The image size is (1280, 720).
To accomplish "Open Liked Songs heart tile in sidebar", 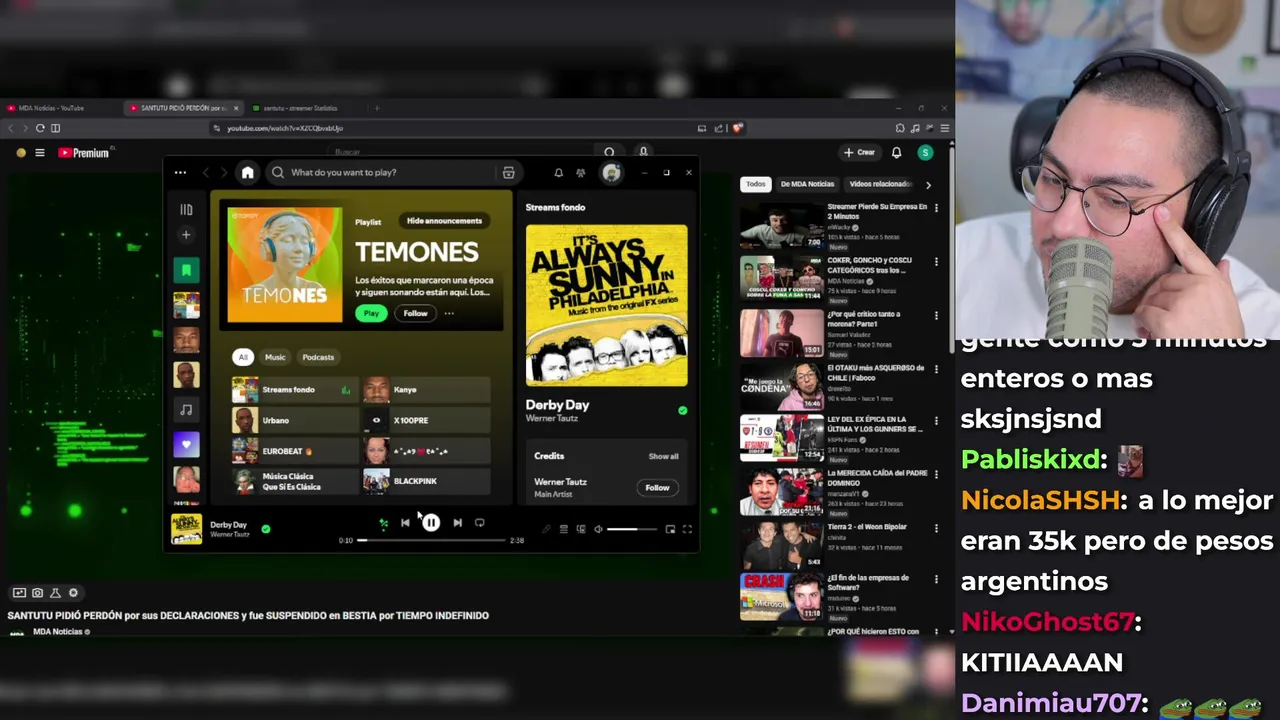I will click(186, 444).
